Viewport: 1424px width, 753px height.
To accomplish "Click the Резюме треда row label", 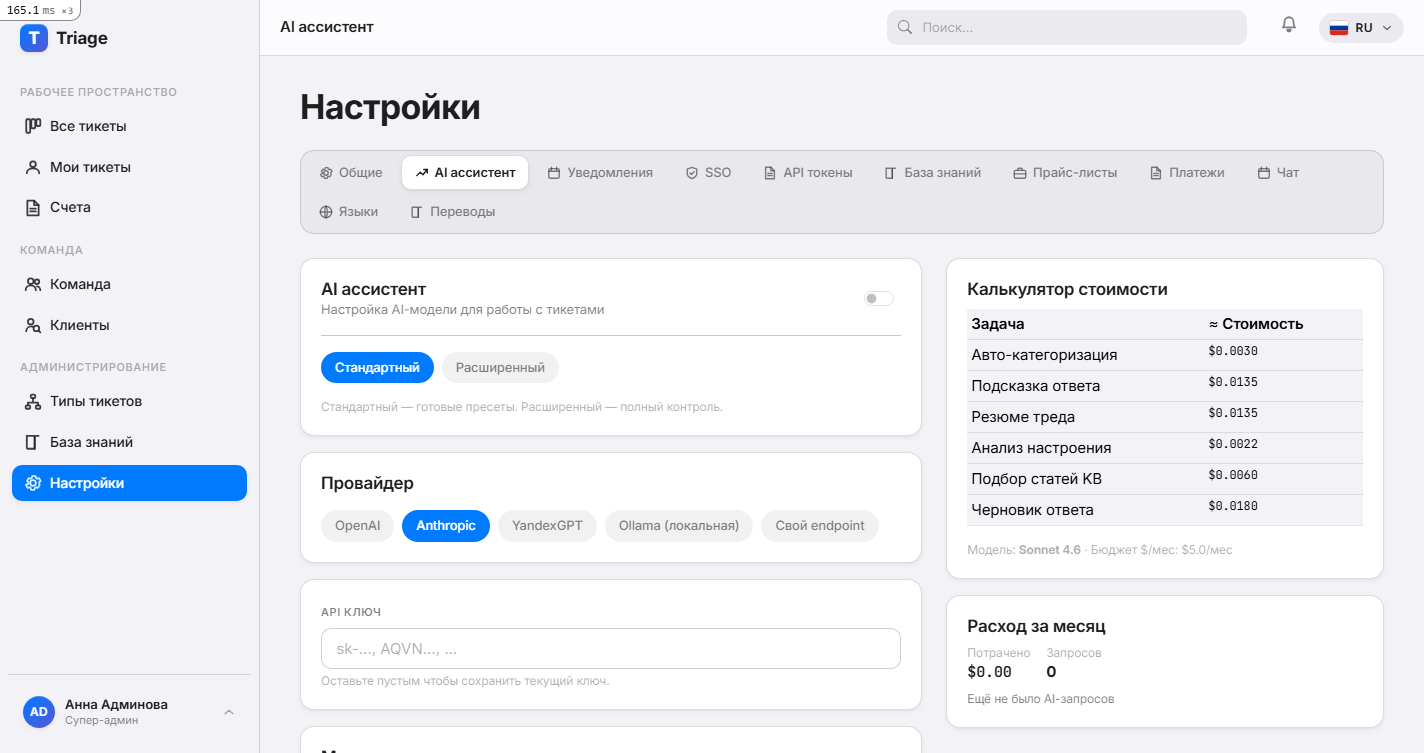I will pos(1023,417).
